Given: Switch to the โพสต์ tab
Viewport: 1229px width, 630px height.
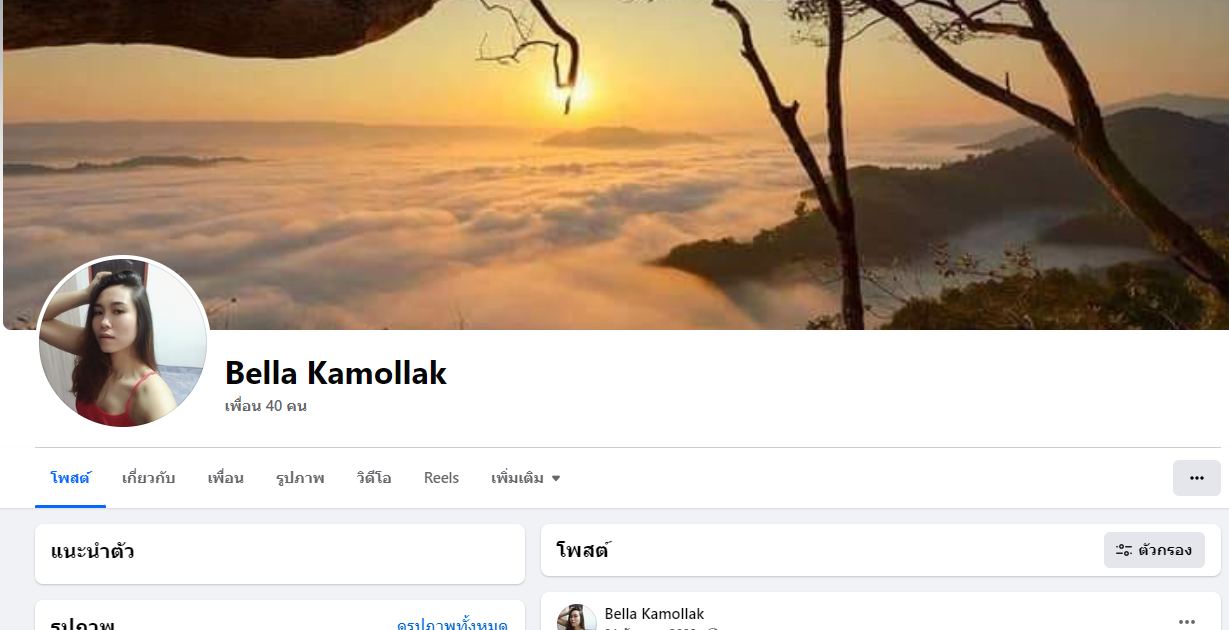Looking at the screenshot, I should 70,478.
